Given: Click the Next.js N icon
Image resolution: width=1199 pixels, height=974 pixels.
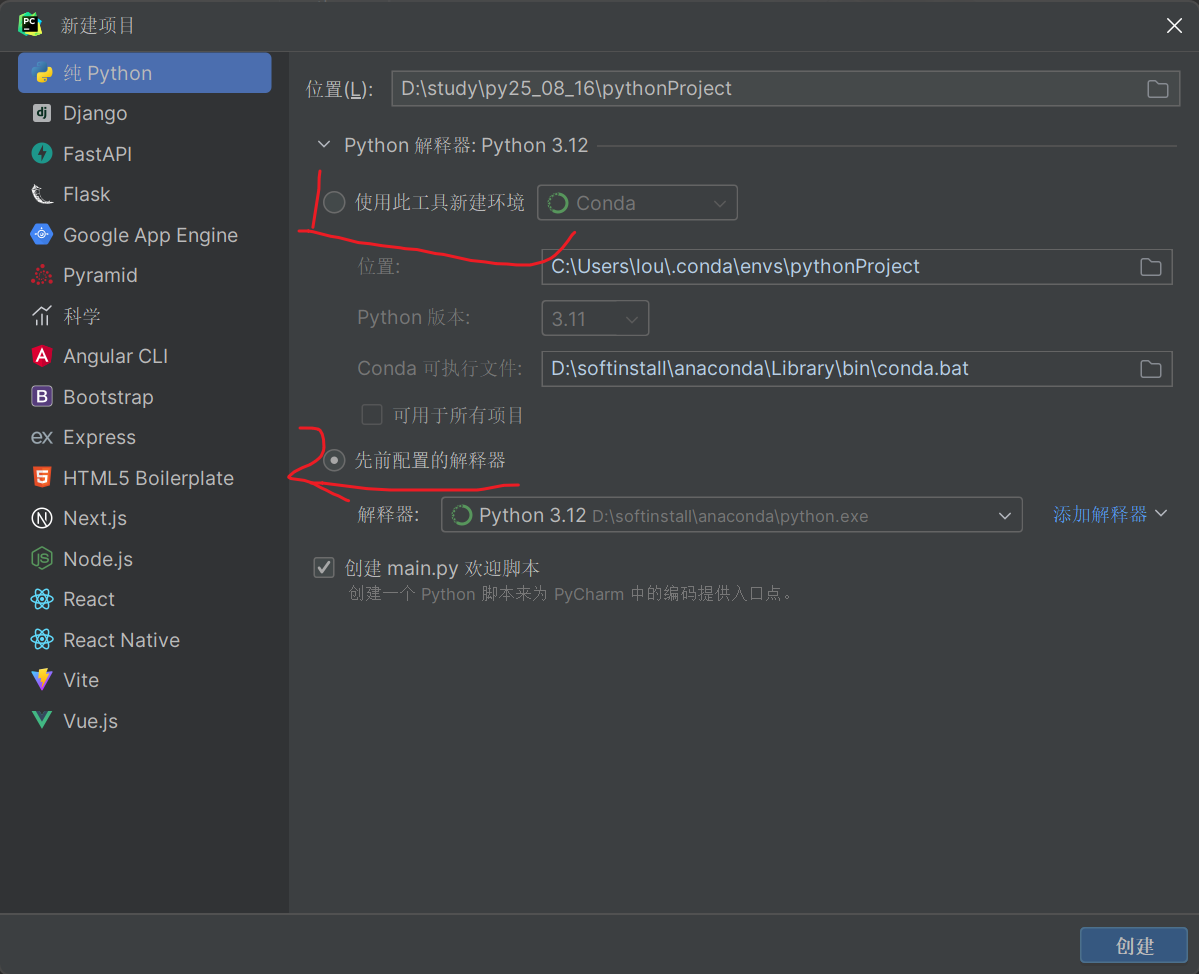Looking at the screenshot, I should [x=42, y=518].
